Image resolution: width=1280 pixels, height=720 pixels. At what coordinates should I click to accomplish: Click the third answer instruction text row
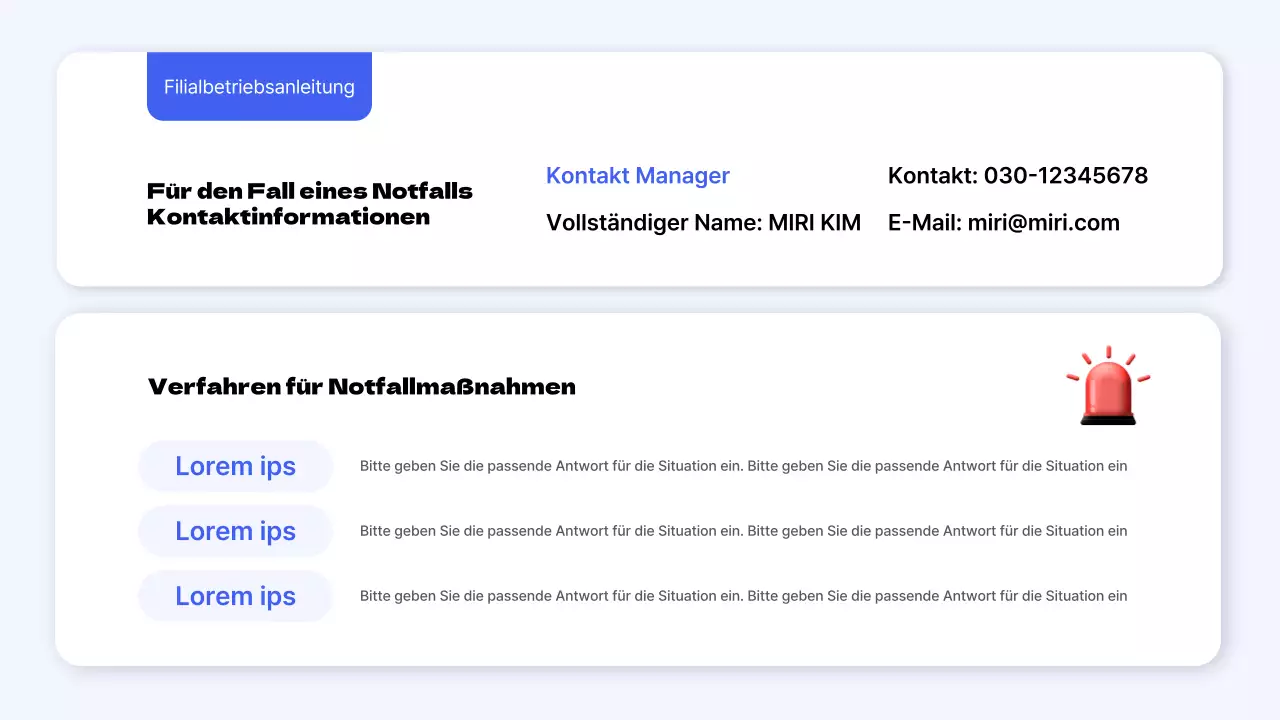tap(744, 595)
